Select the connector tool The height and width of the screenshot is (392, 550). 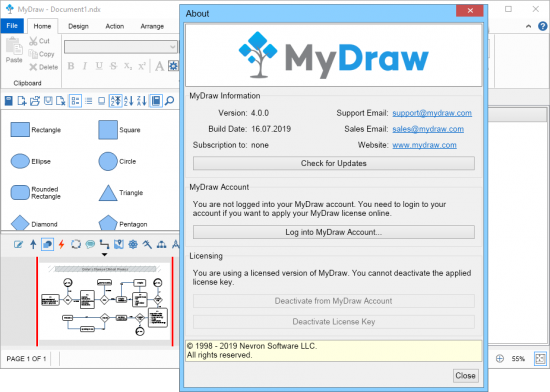click(104, 244)
